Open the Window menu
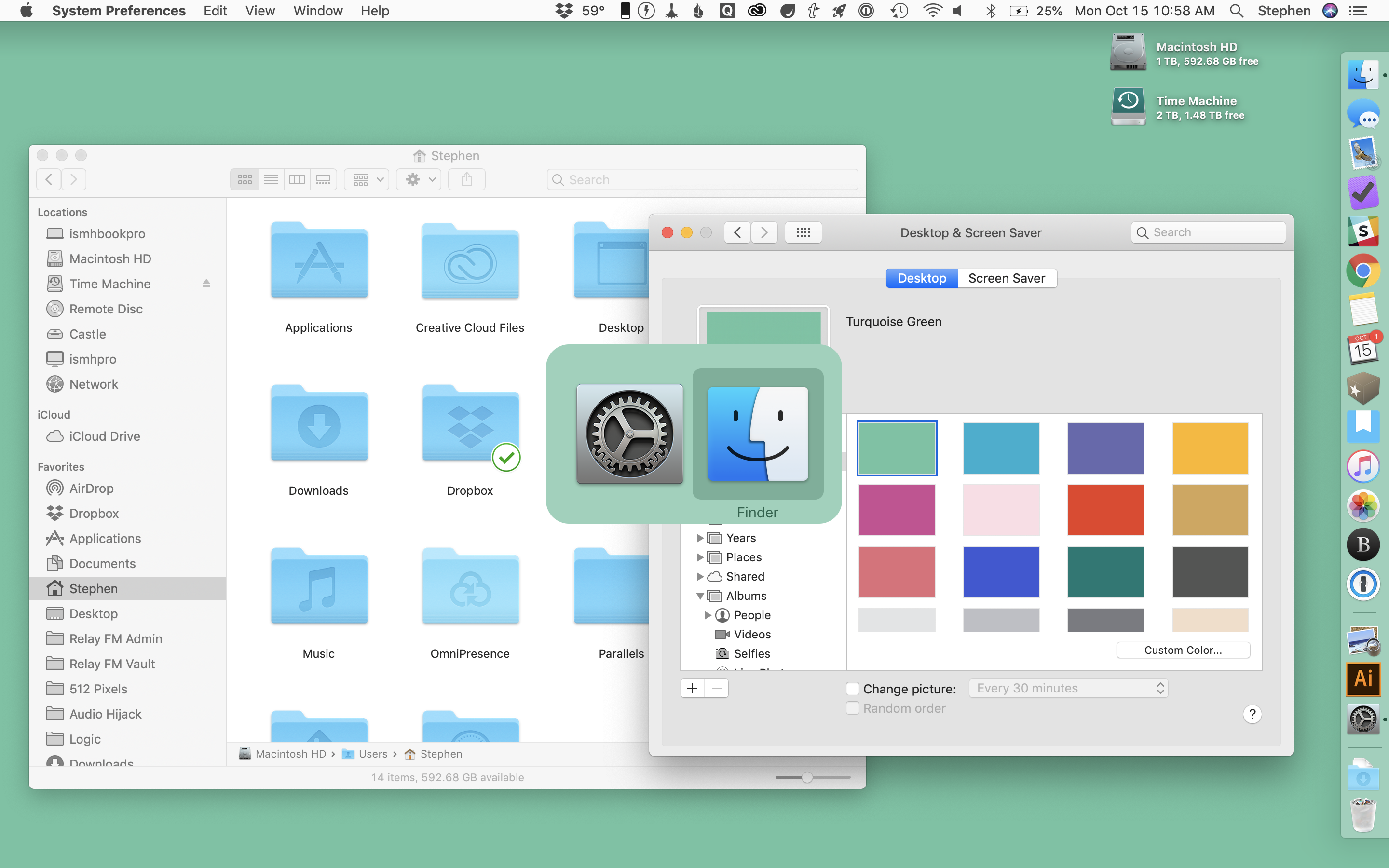The height and width of the screenshot is (868, 1389). 317,11
